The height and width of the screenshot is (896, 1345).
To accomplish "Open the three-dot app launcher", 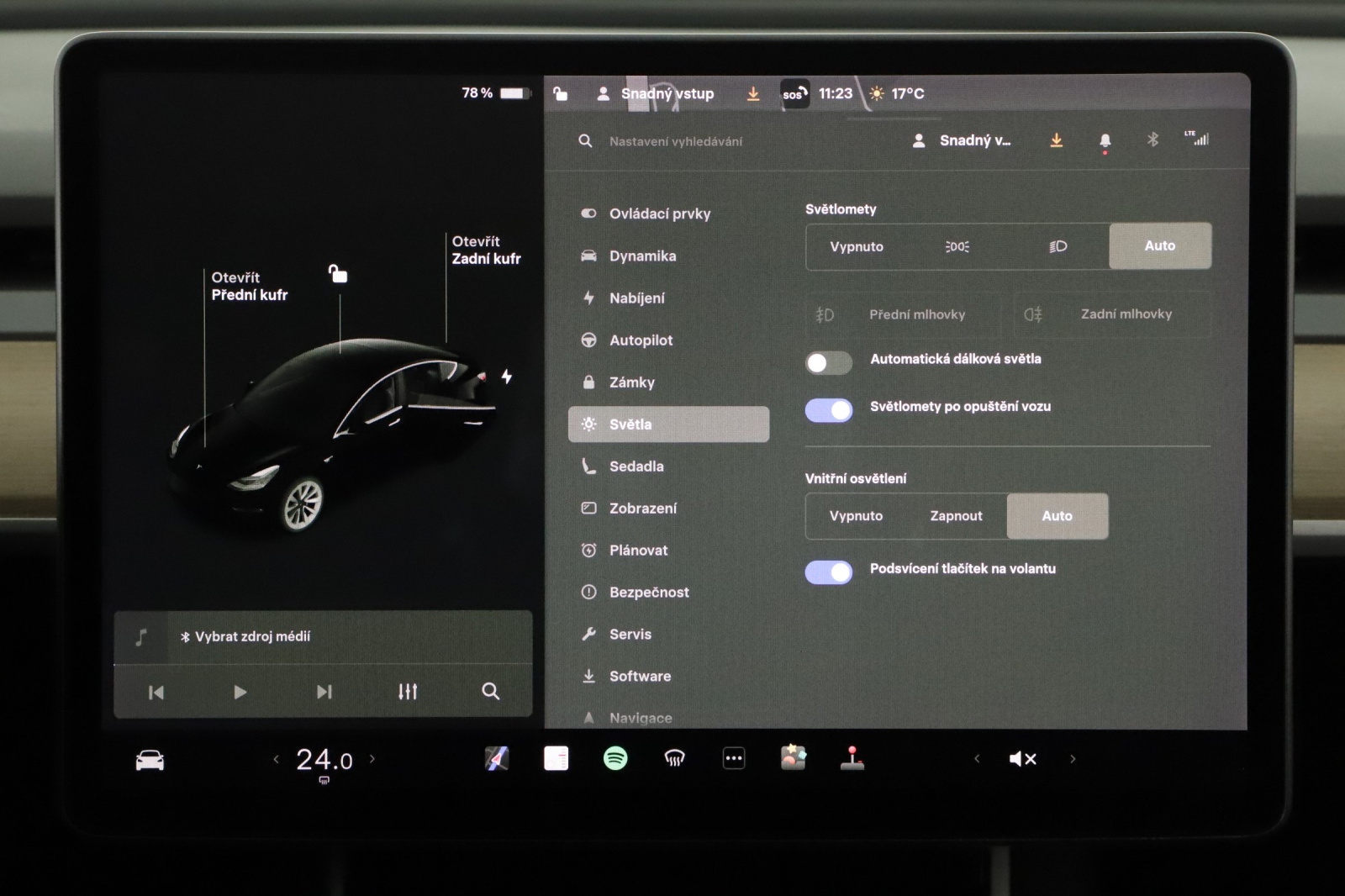I will click(734, 759).
